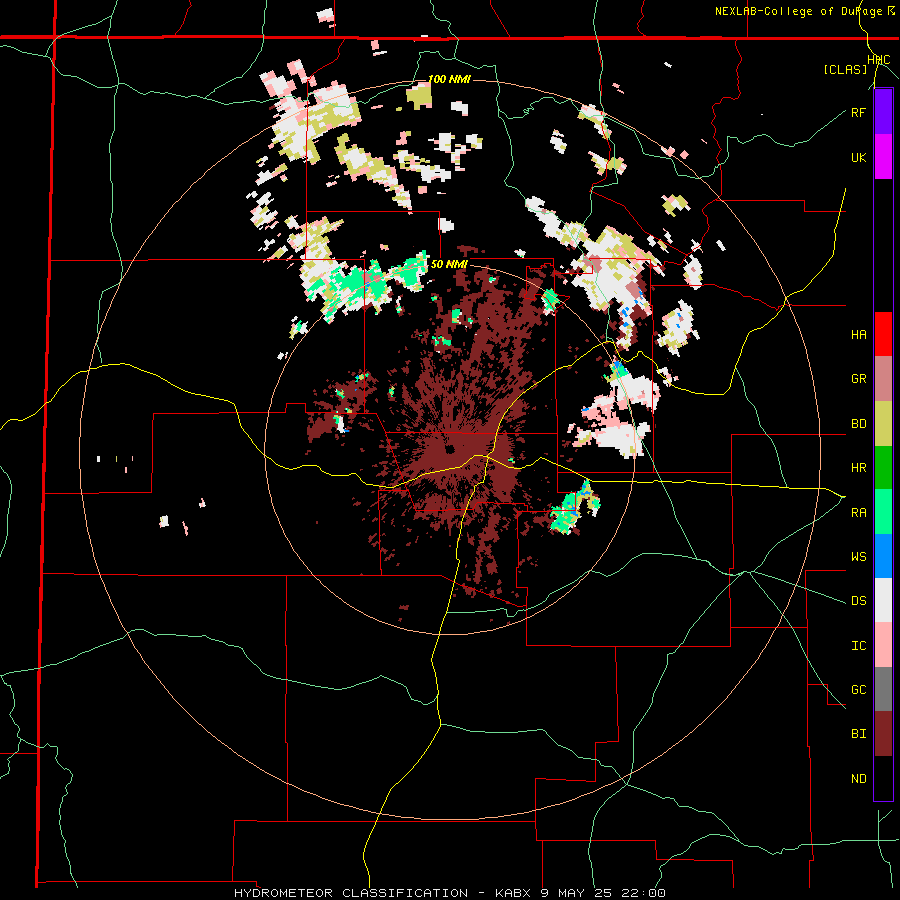Click the 'HYDROMETEOR CLASSIFICATION' title text
The image size is (900, 900).
pos(351,893)
